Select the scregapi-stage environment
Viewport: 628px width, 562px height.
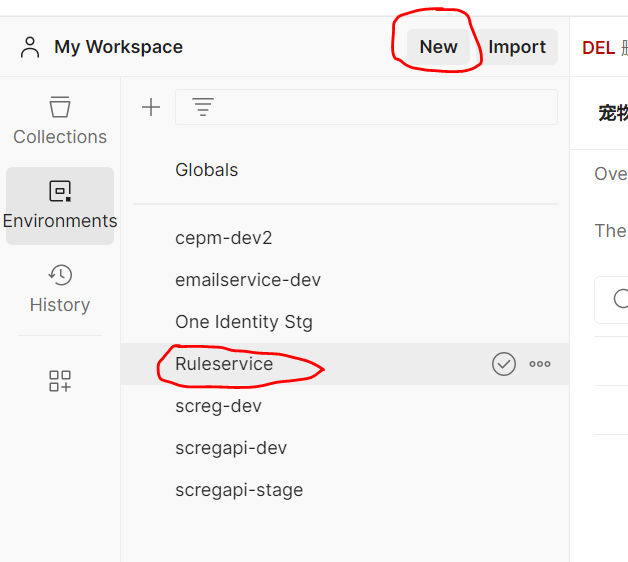239,490
